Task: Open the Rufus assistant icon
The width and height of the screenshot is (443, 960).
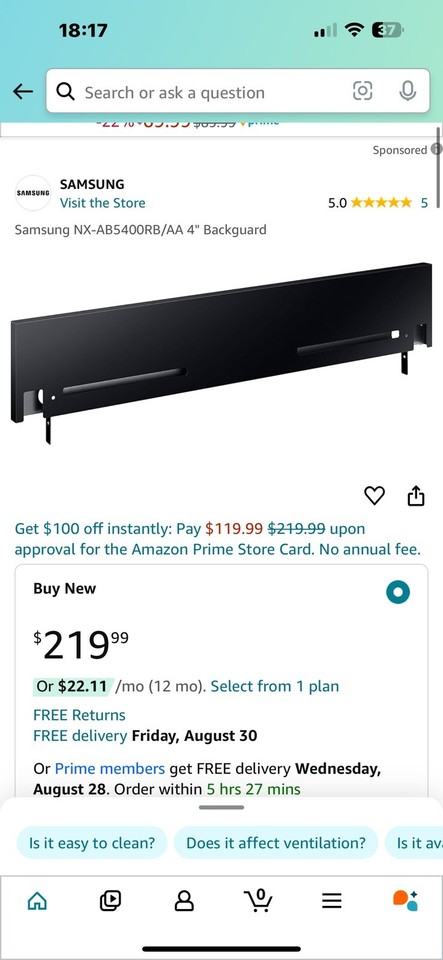Action: tap(405, 899)
